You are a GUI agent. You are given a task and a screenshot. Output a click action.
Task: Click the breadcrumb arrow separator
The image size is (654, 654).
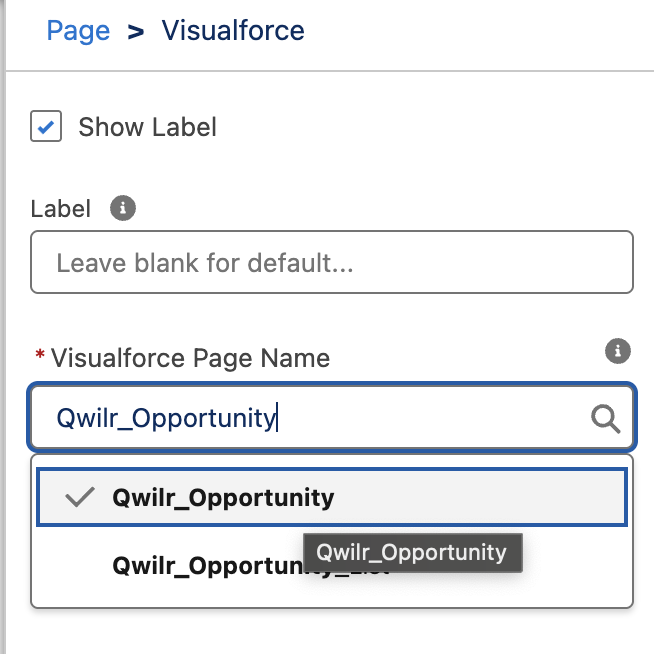136,32
